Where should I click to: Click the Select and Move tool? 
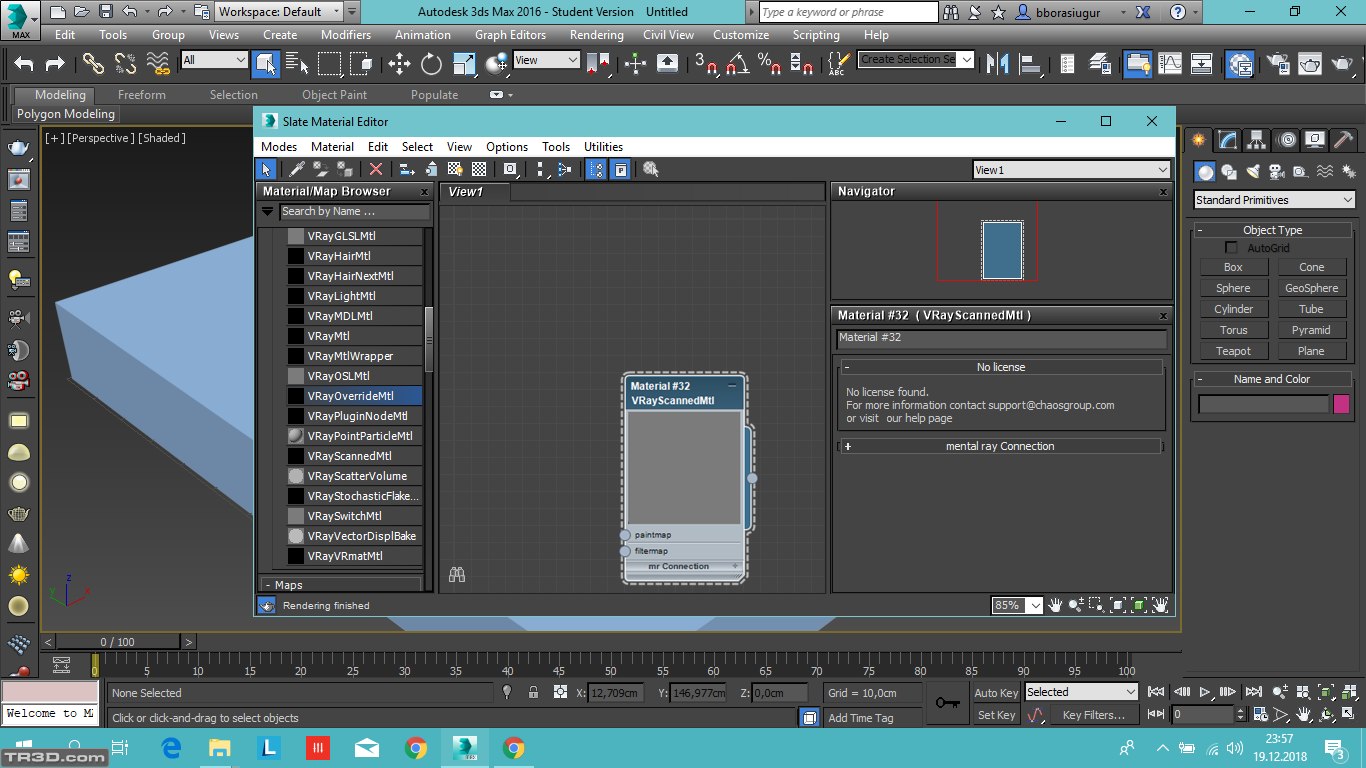(x=399, y=64)
